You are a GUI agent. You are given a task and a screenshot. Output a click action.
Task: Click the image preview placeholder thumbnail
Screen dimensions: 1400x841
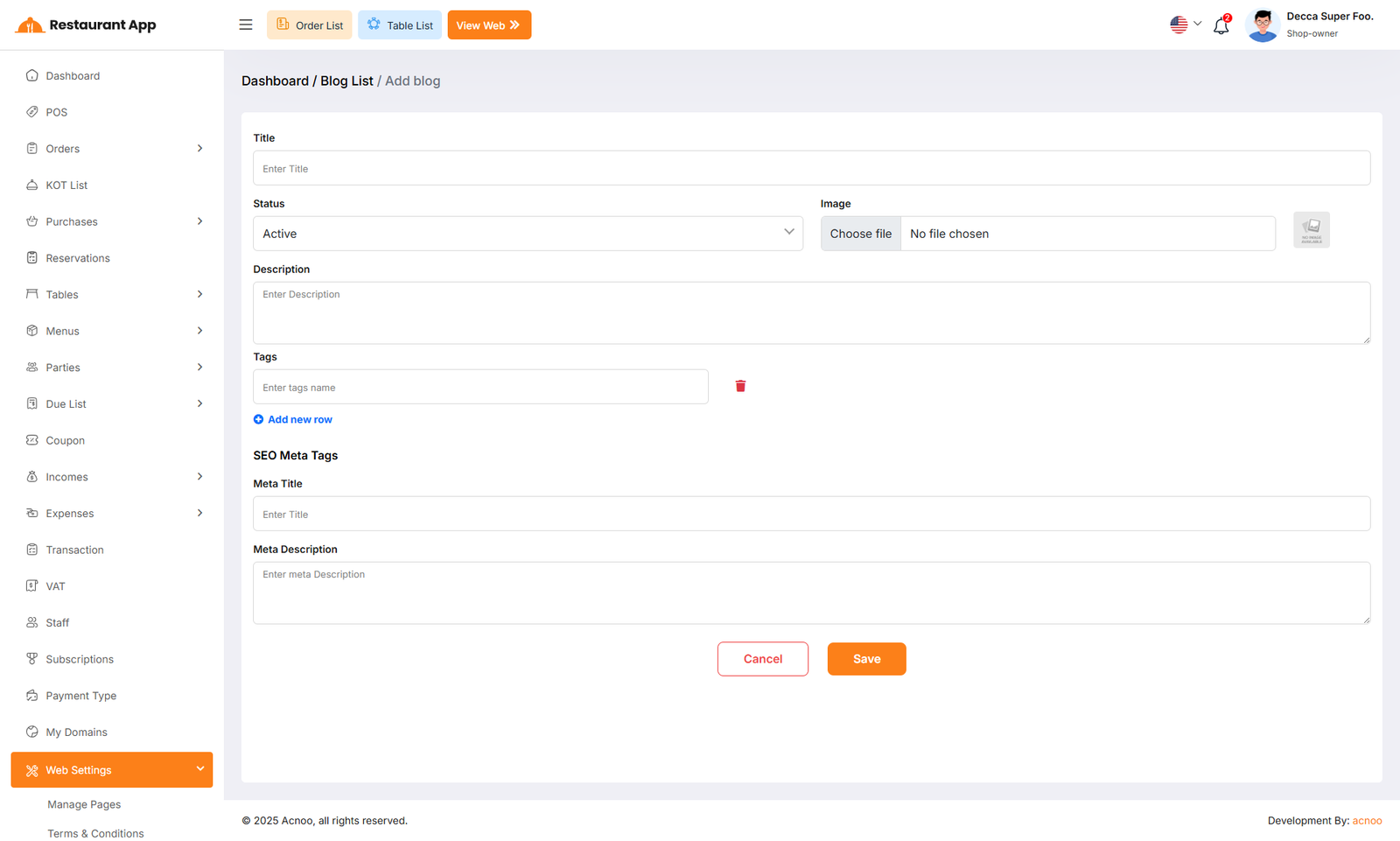pyautogui.click(x=1311, y=230)
